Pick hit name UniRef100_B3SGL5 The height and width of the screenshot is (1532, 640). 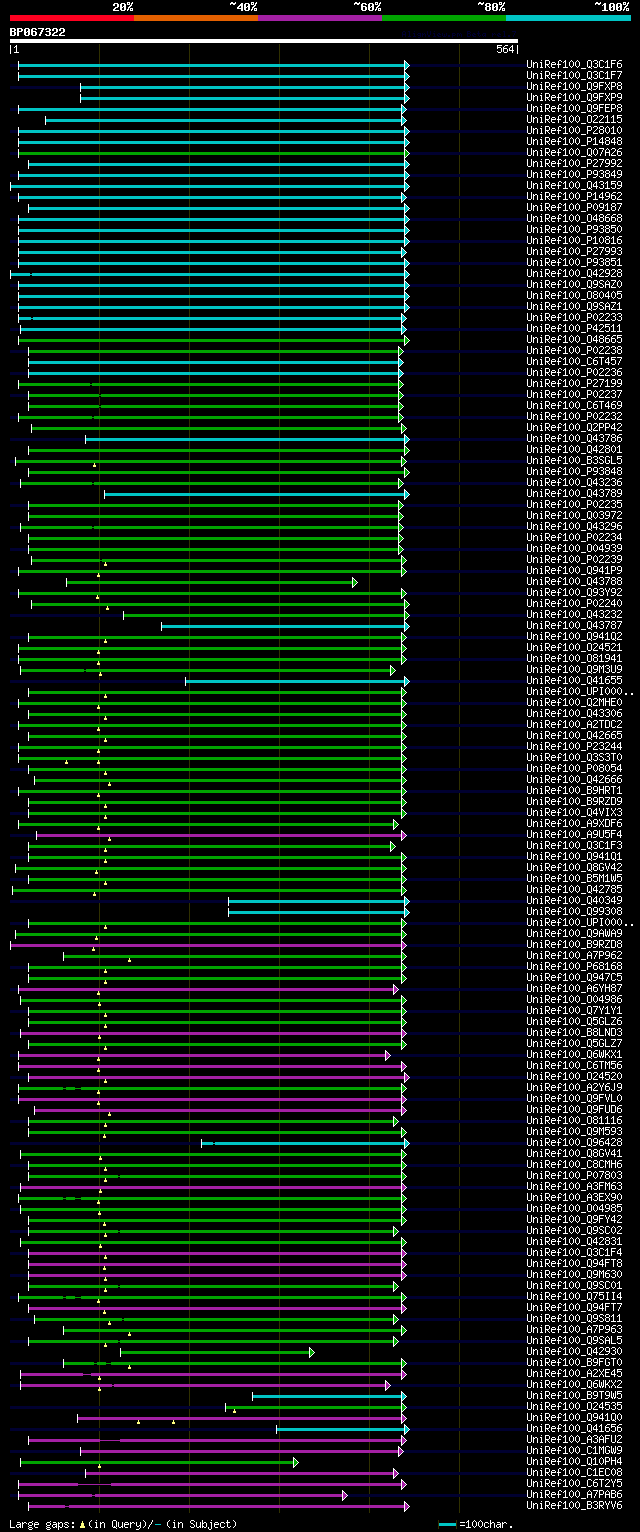pos(574,461)
